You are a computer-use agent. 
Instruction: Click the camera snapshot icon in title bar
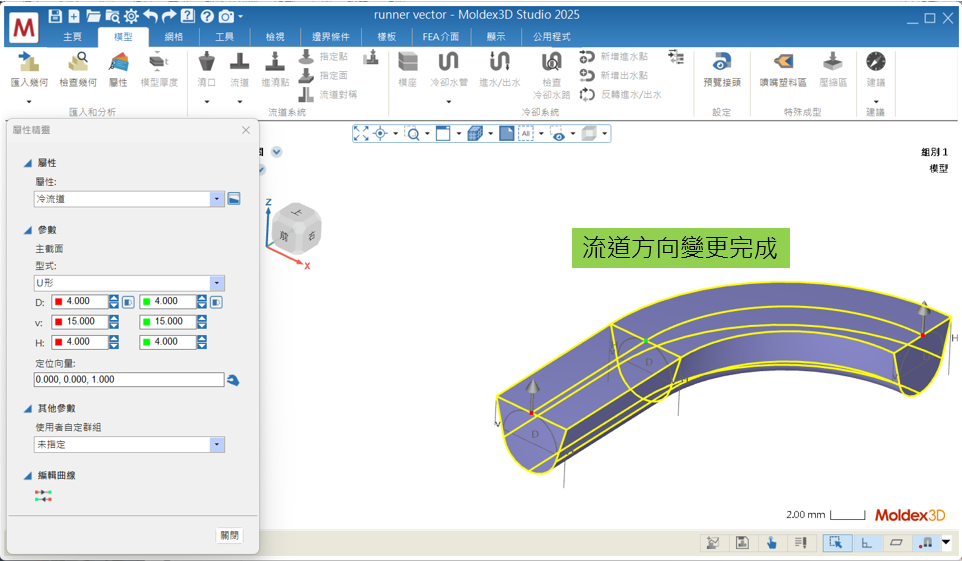point(226,16)
